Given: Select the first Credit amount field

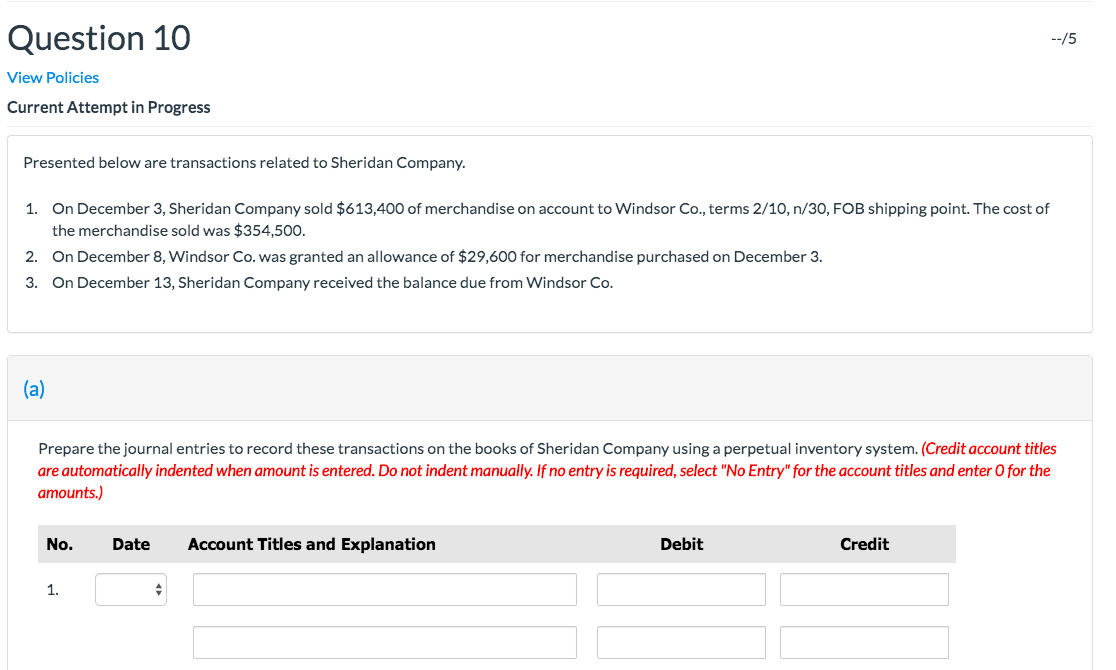Looking at the screenshot, I should click(864, 589).
